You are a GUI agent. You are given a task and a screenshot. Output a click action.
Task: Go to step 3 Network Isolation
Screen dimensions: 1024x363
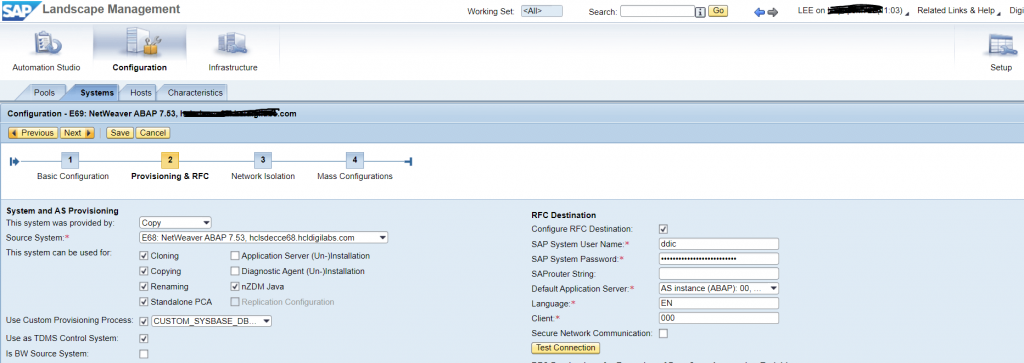[263, 160]
